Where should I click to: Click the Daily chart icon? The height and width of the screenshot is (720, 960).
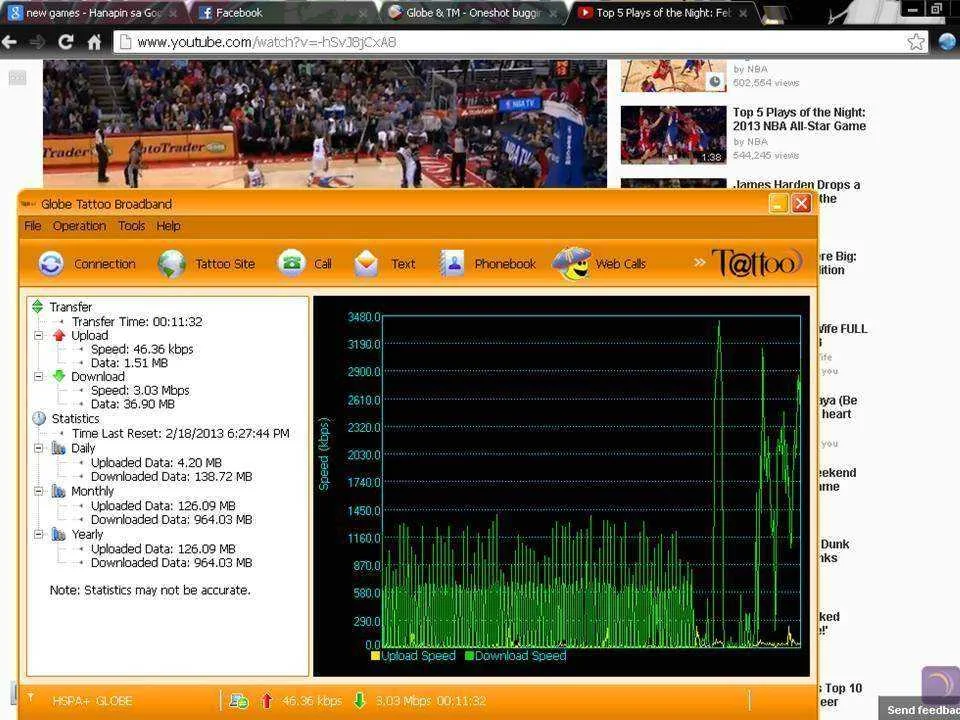coord(59,448)
